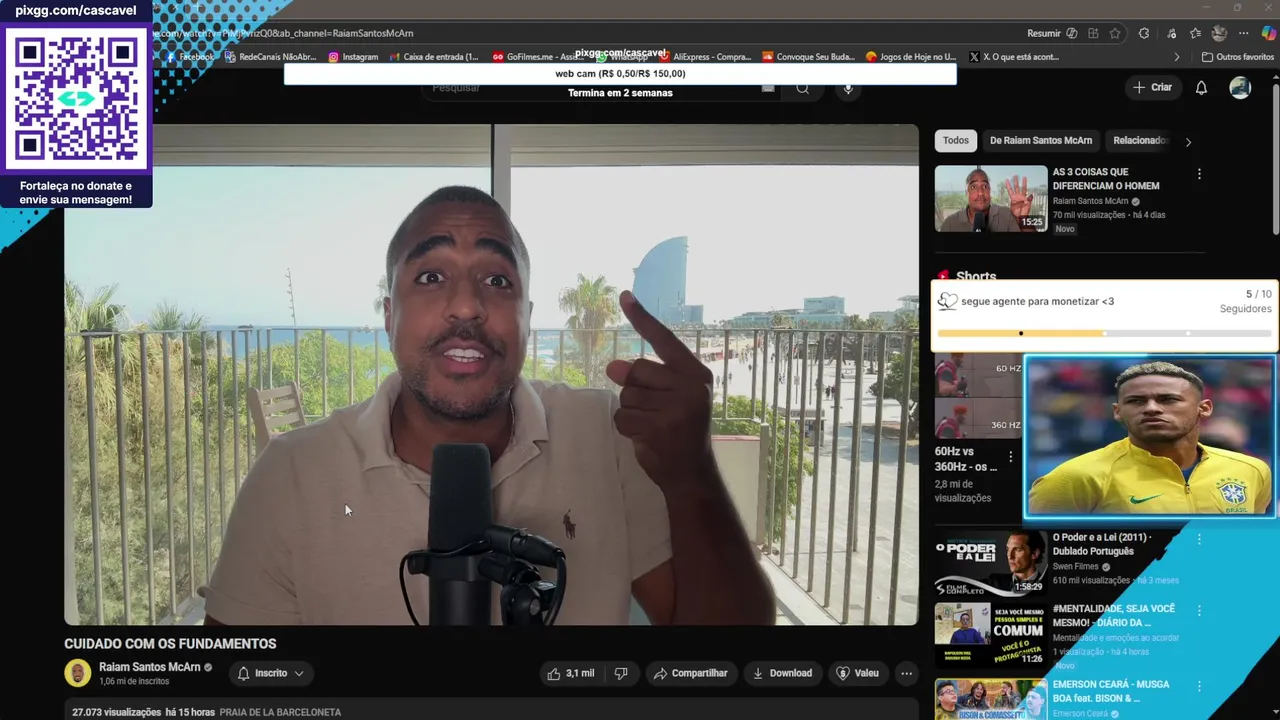Click the Valeu button
This screenshot has width=1280, height=720.
858,674
